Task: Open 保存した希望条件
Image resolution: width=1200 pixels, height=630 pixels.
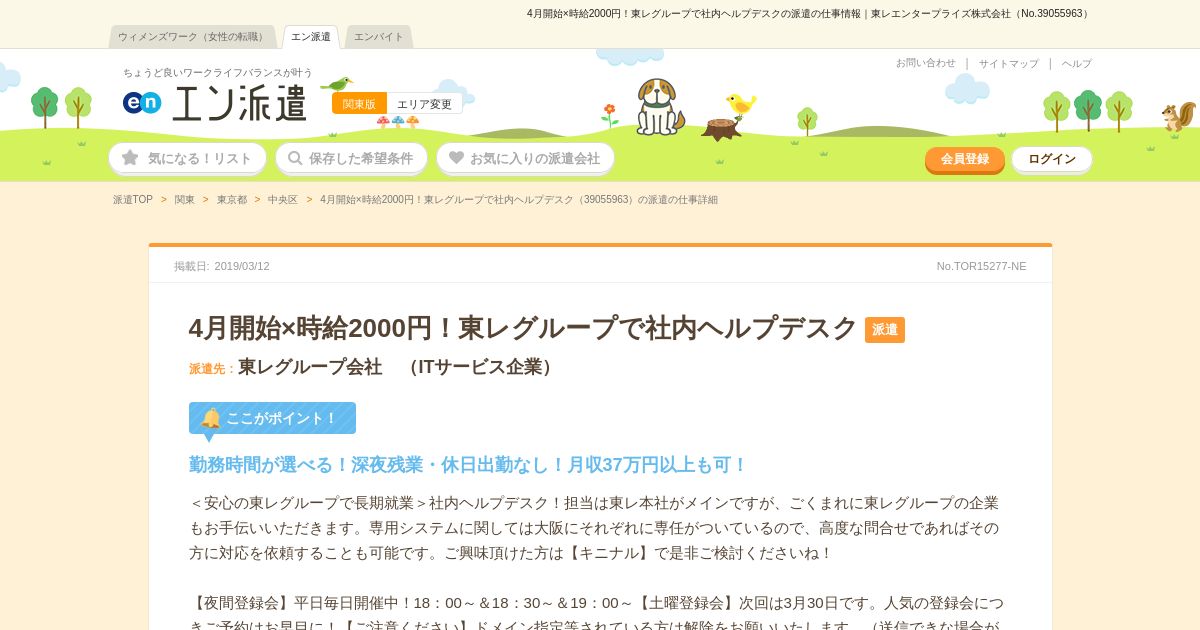Action: [351, 158]
